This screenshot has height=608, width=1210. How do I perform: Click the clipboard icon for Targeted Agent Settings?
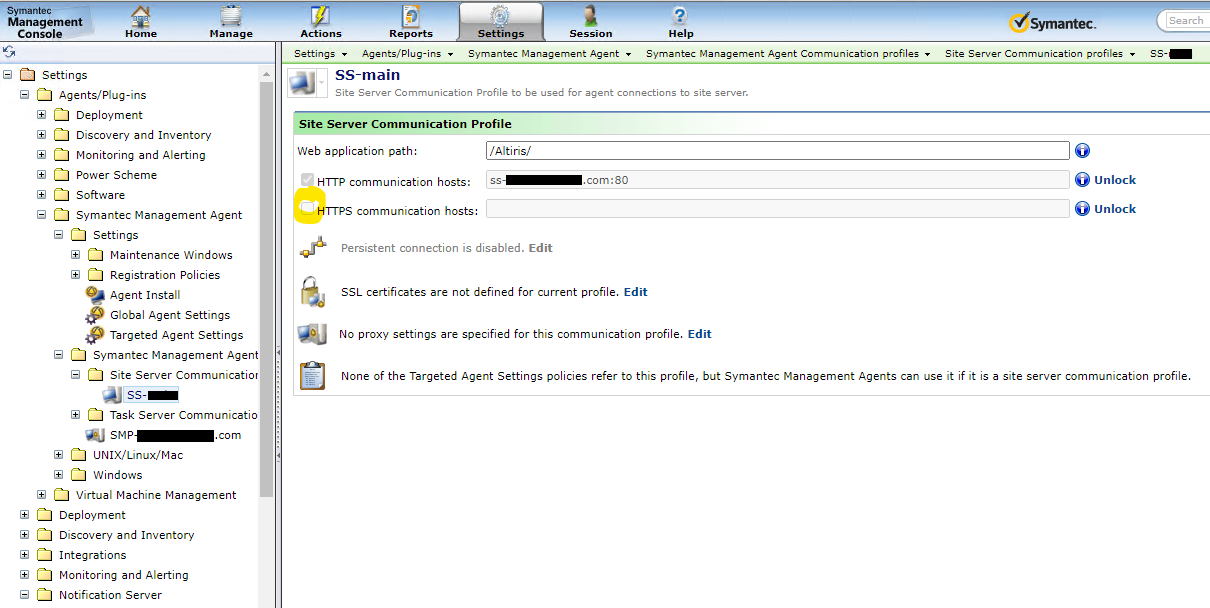[313, 376]
